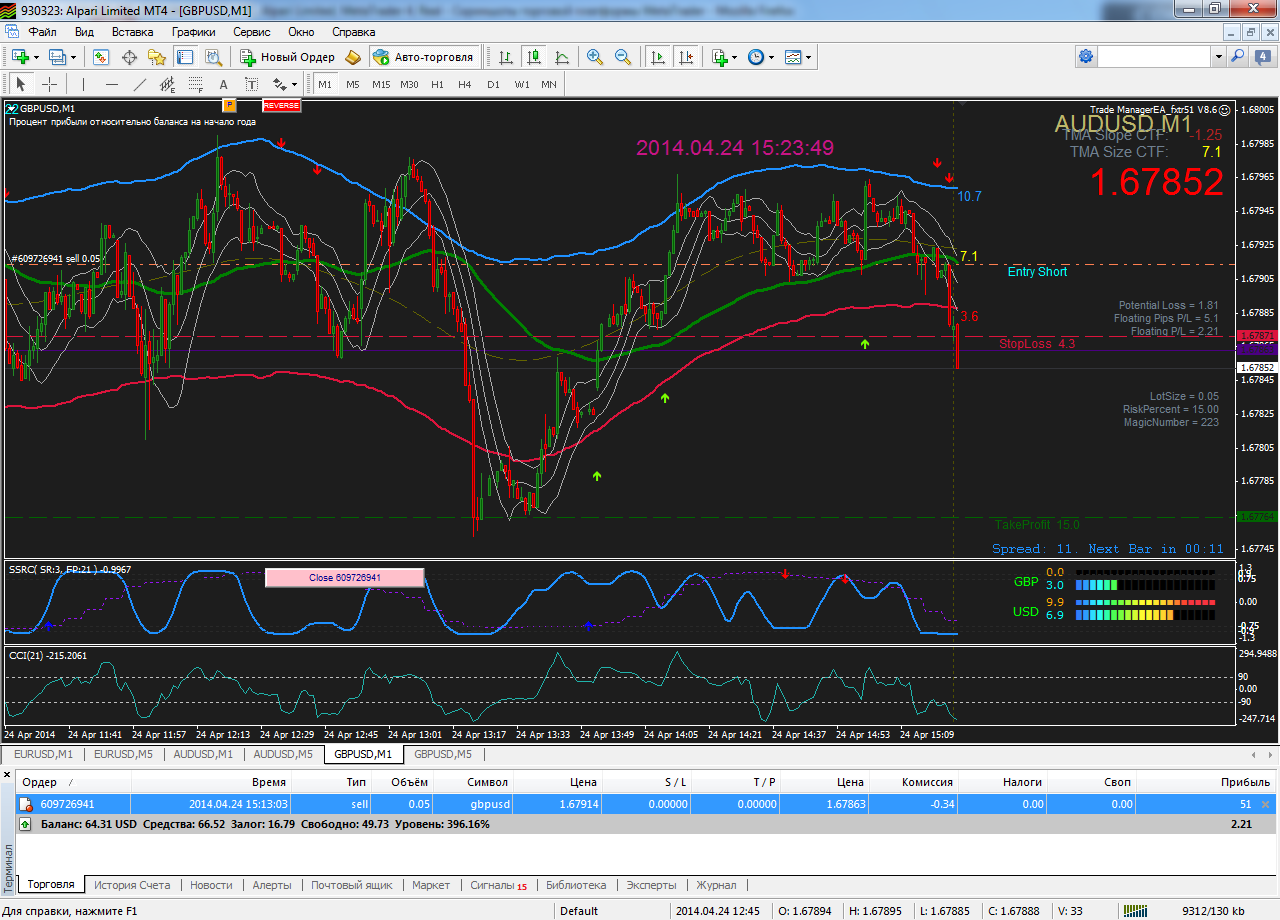Screen dimensions: 1280x920
Task: Click Close 609726941 button on chart
Action: point(344,577)
